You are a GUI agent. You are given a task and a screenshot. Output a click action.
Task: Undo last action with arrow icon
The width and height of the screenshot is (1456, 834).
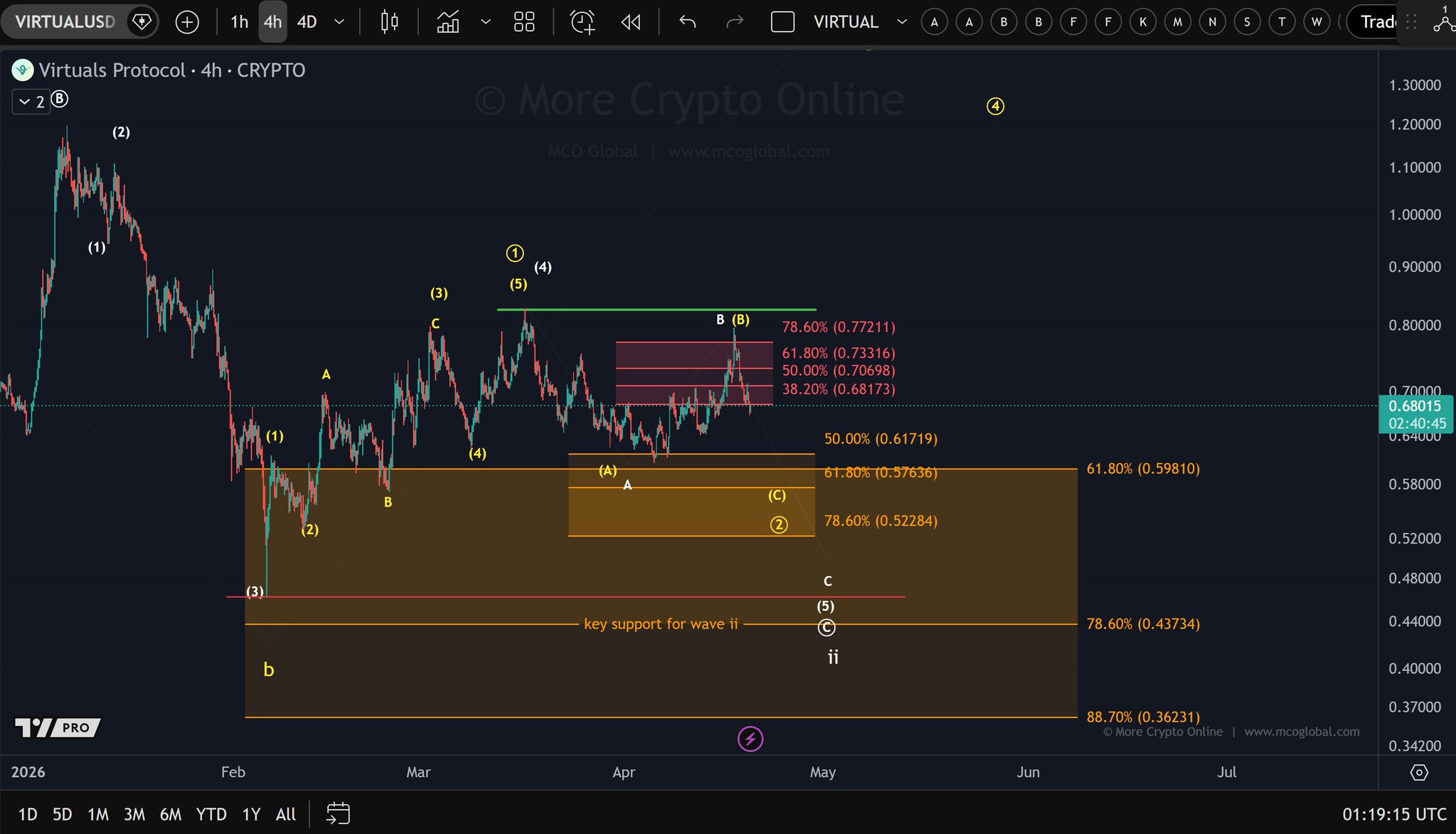click(687, 22)
